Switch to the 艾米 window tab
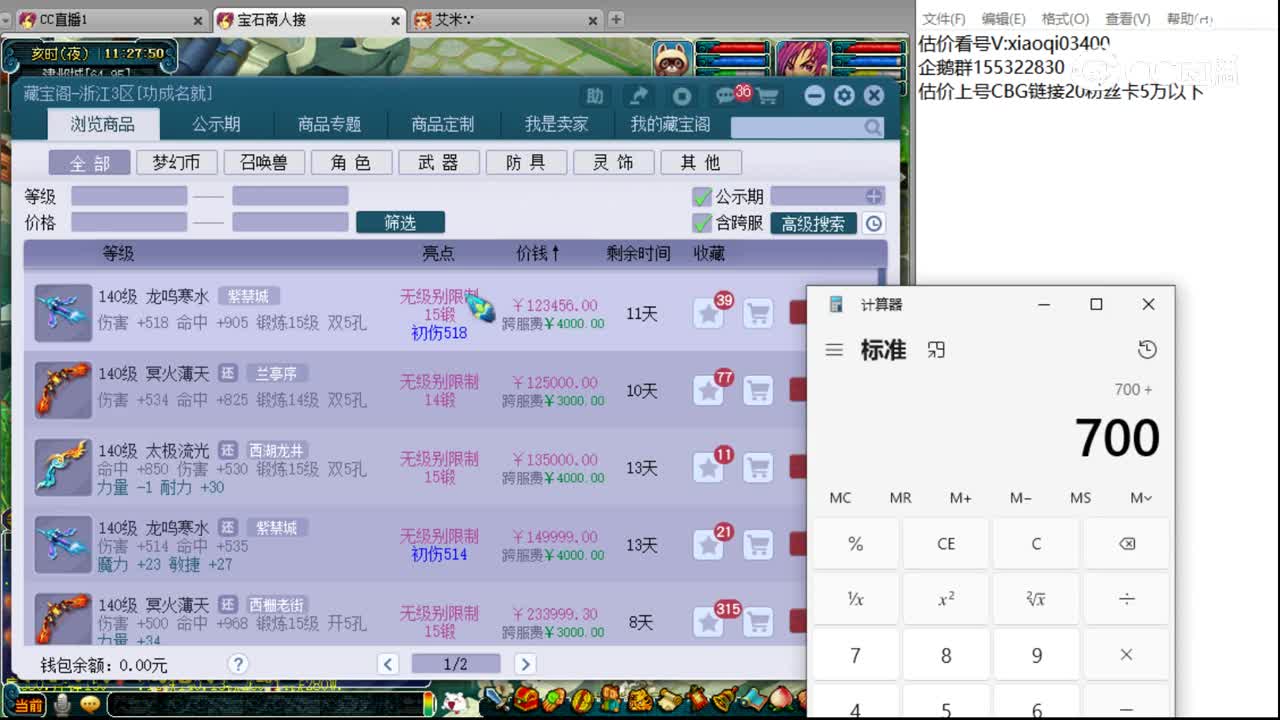This screenshot has width=1280, height=720. 506,19
